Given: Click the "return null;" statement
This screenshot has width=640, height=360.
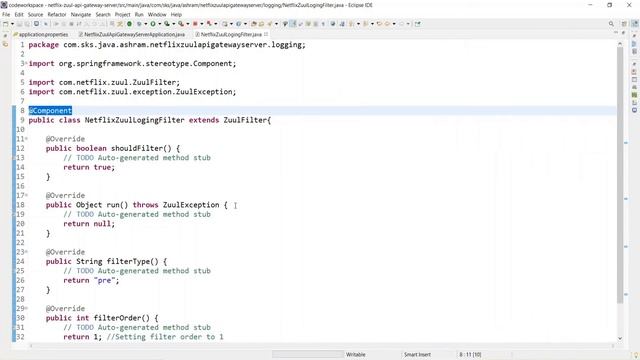Looking at the screenshot, I should coord(89,224).
